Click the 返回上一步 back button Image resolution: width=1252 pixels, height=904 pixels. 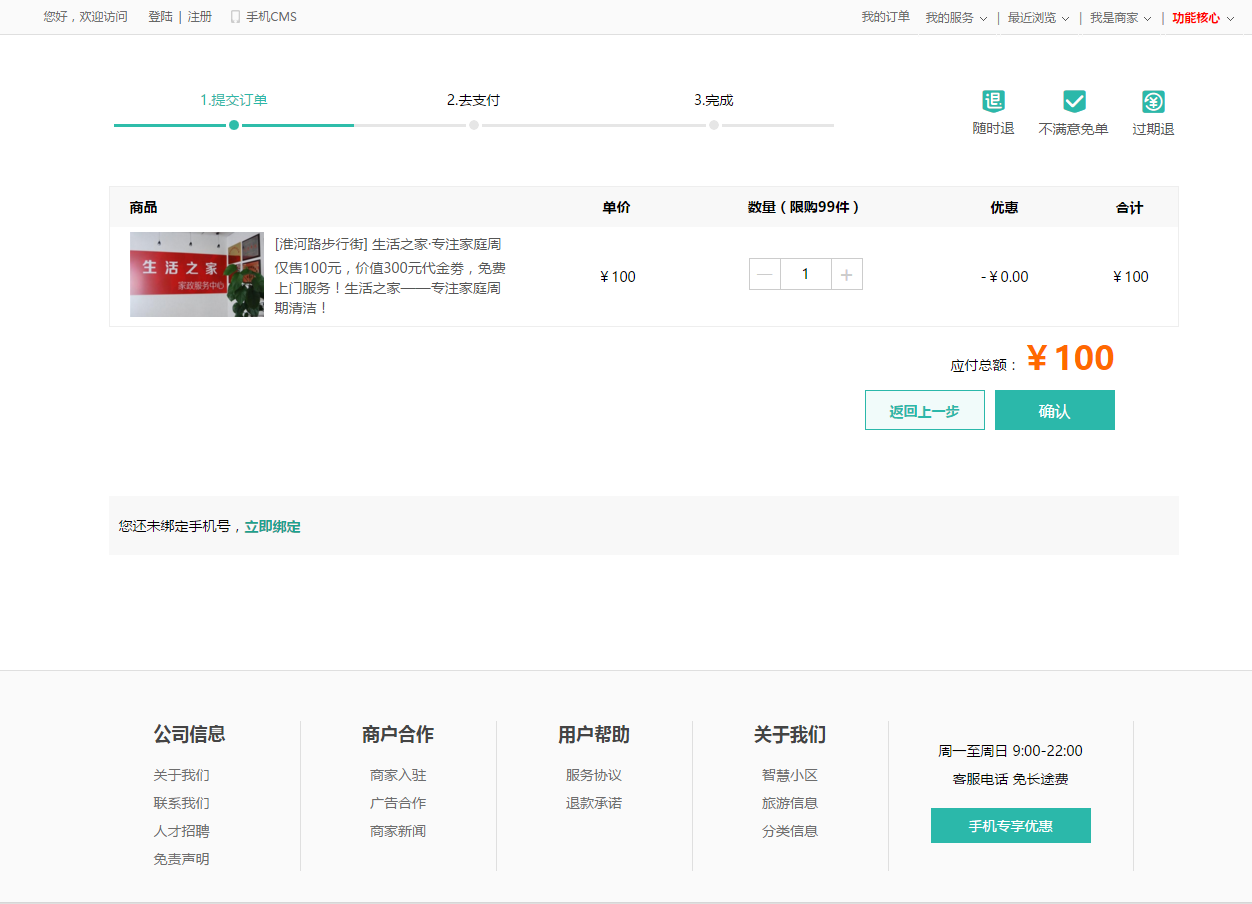(x=924, y=410)
